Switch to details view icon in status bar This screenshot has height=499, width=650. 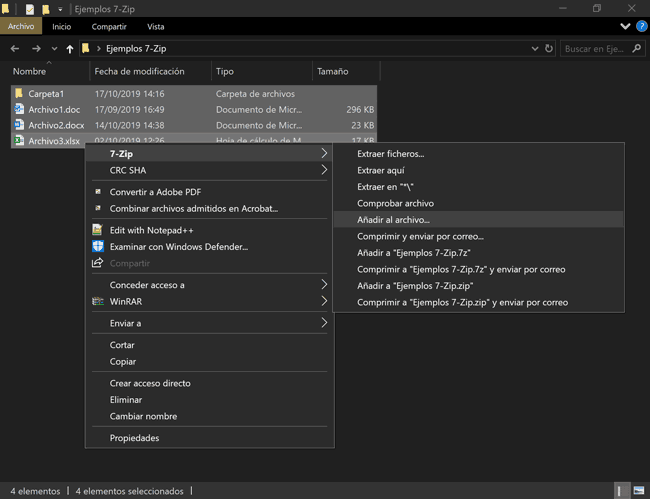pyautogui.click(x=621, y=491)
